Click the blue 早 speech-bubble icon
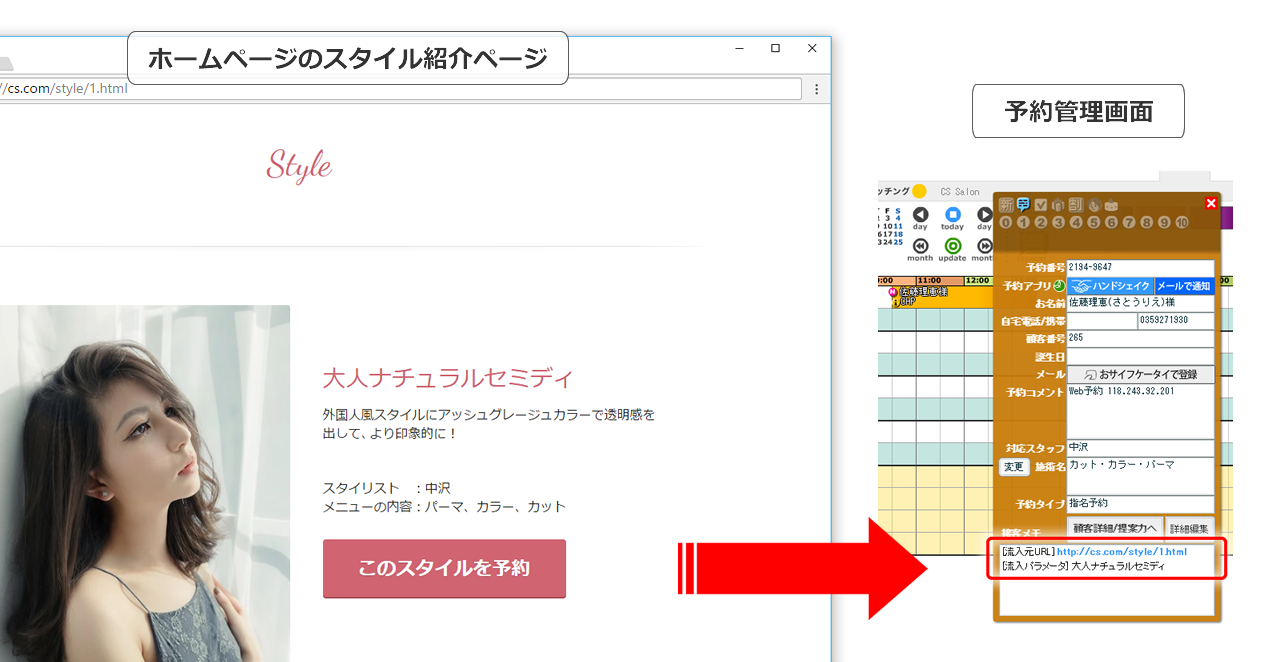Screen dimensions: 1280x662 (x=1023, y=205)
